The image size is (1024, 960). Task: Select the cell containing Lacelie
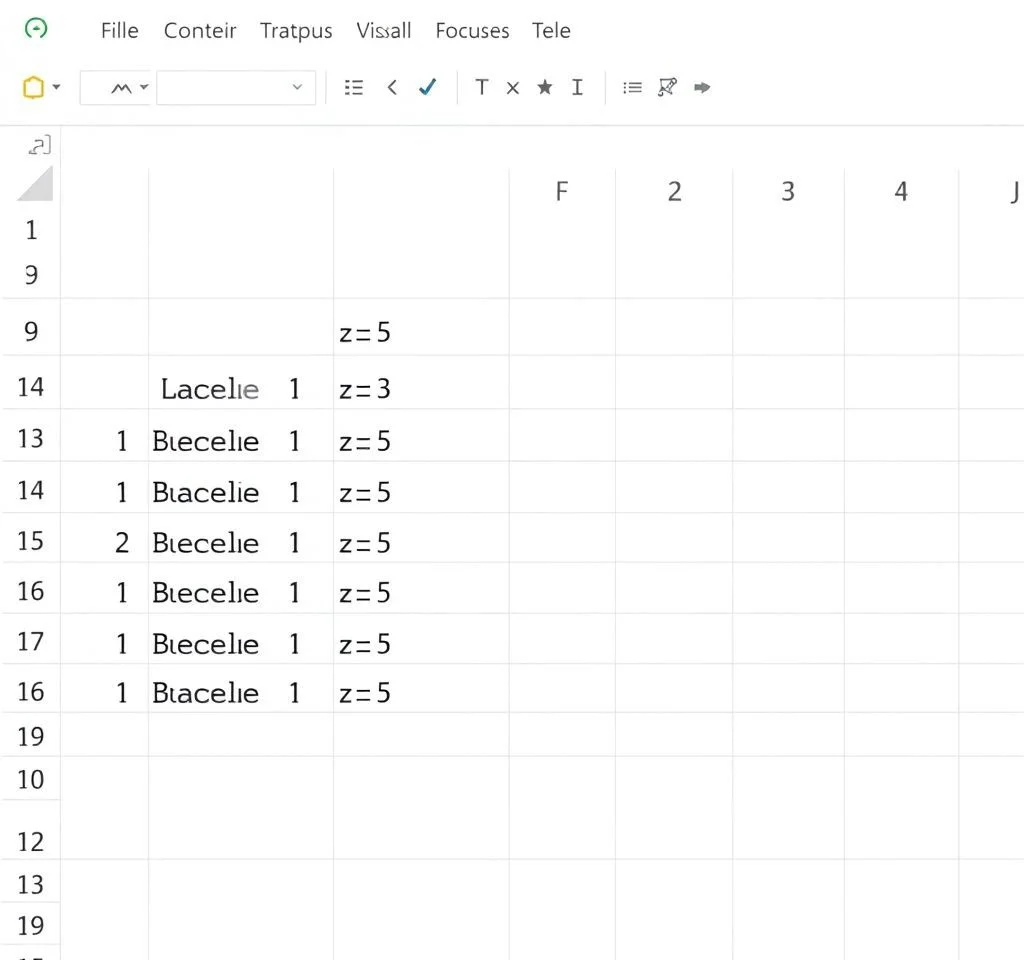(x=210, y=389)
